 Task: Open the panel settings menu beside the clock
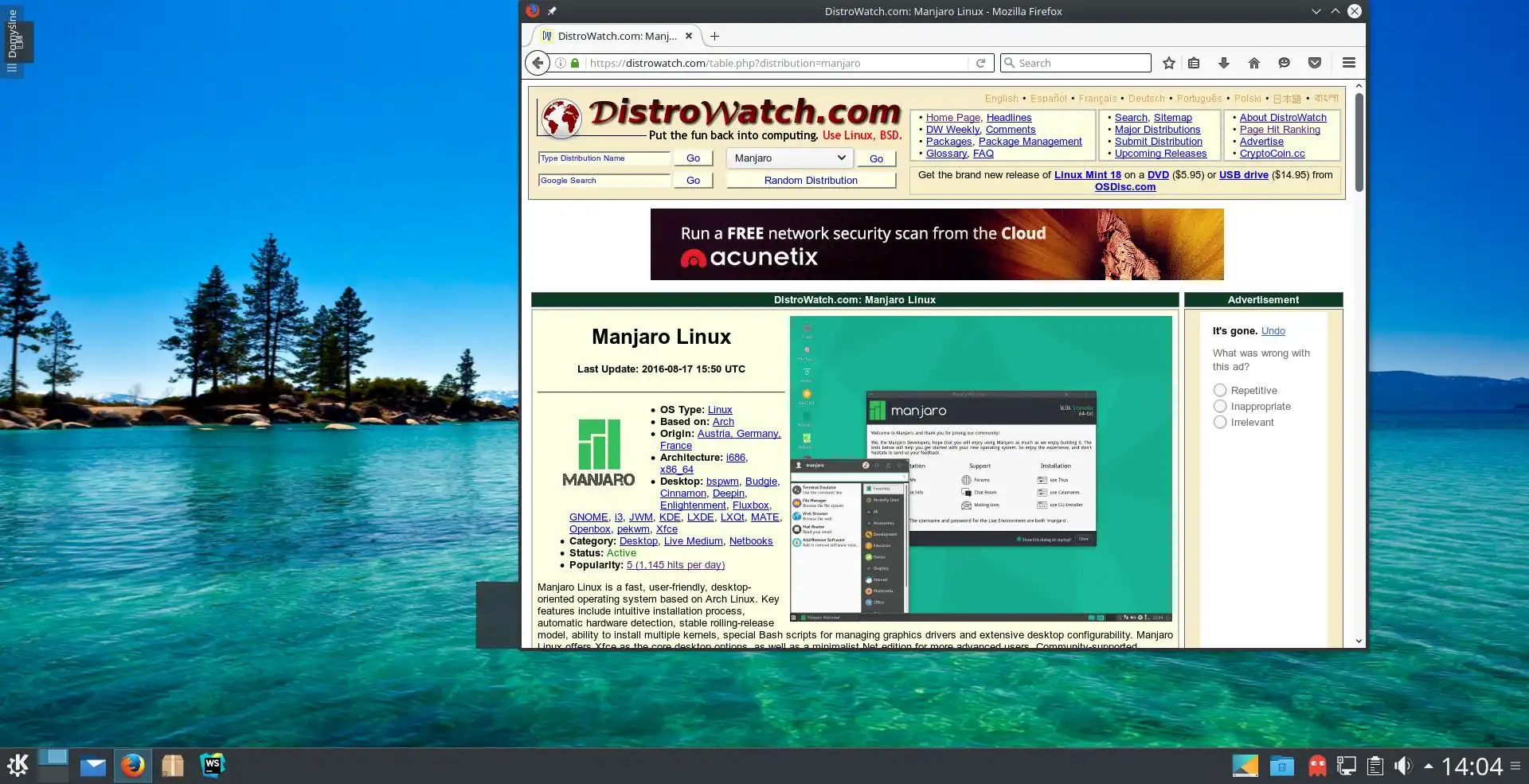[1515, 766]
